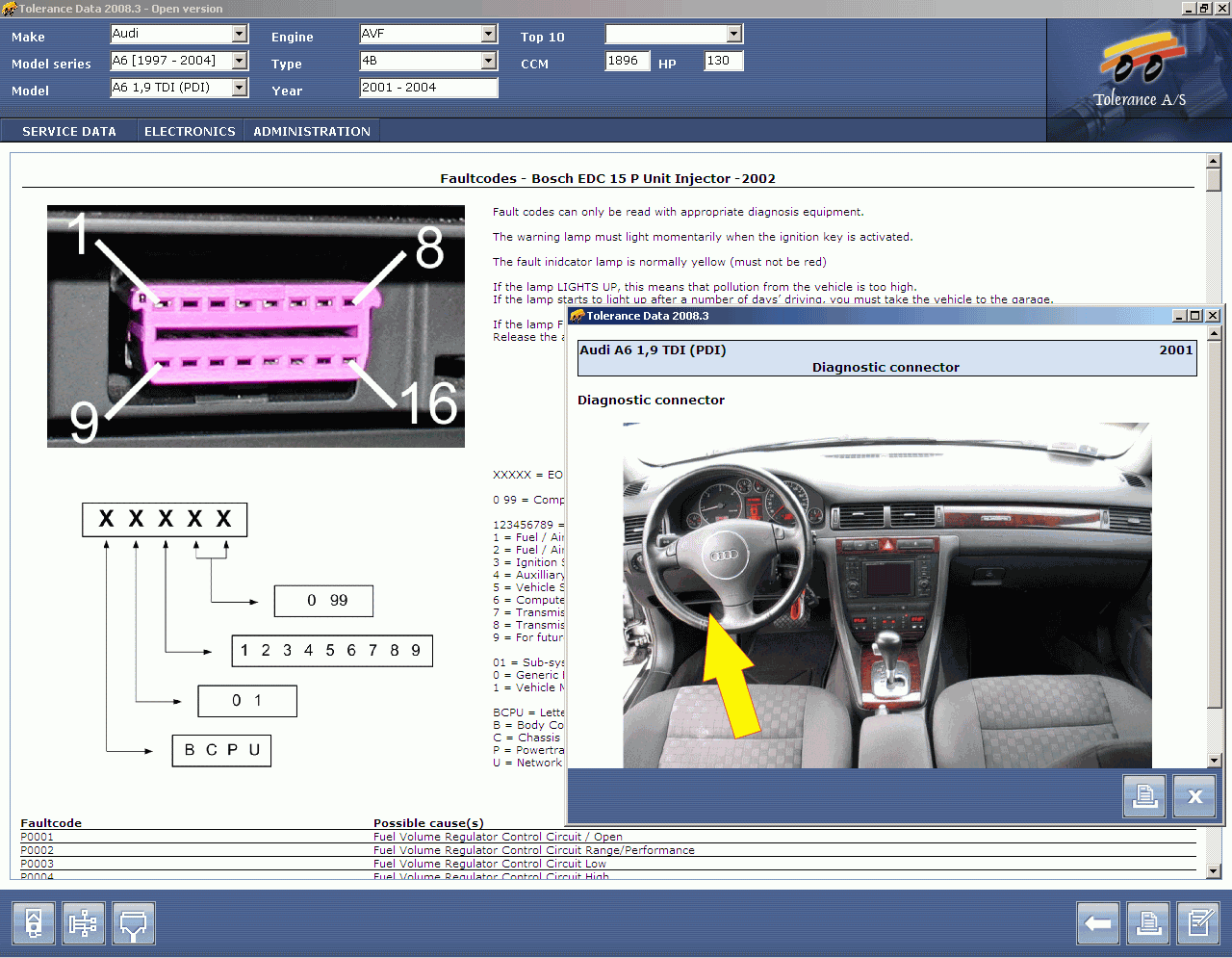
Task: Select fault code P0001 row
Action: pyautogui.click(x=608, y=837)
